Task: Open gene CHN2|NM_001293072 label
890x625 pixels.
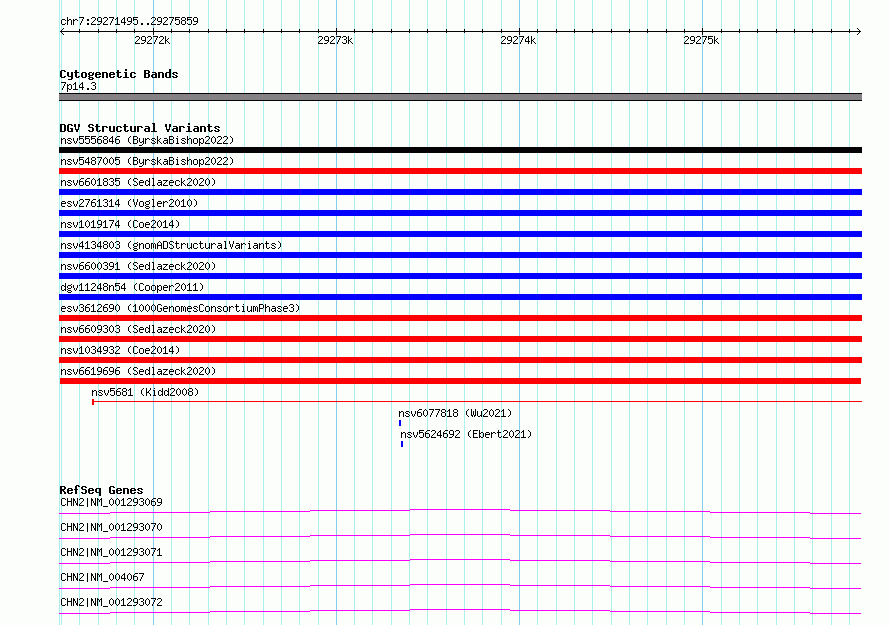Action: pos(111,602)
